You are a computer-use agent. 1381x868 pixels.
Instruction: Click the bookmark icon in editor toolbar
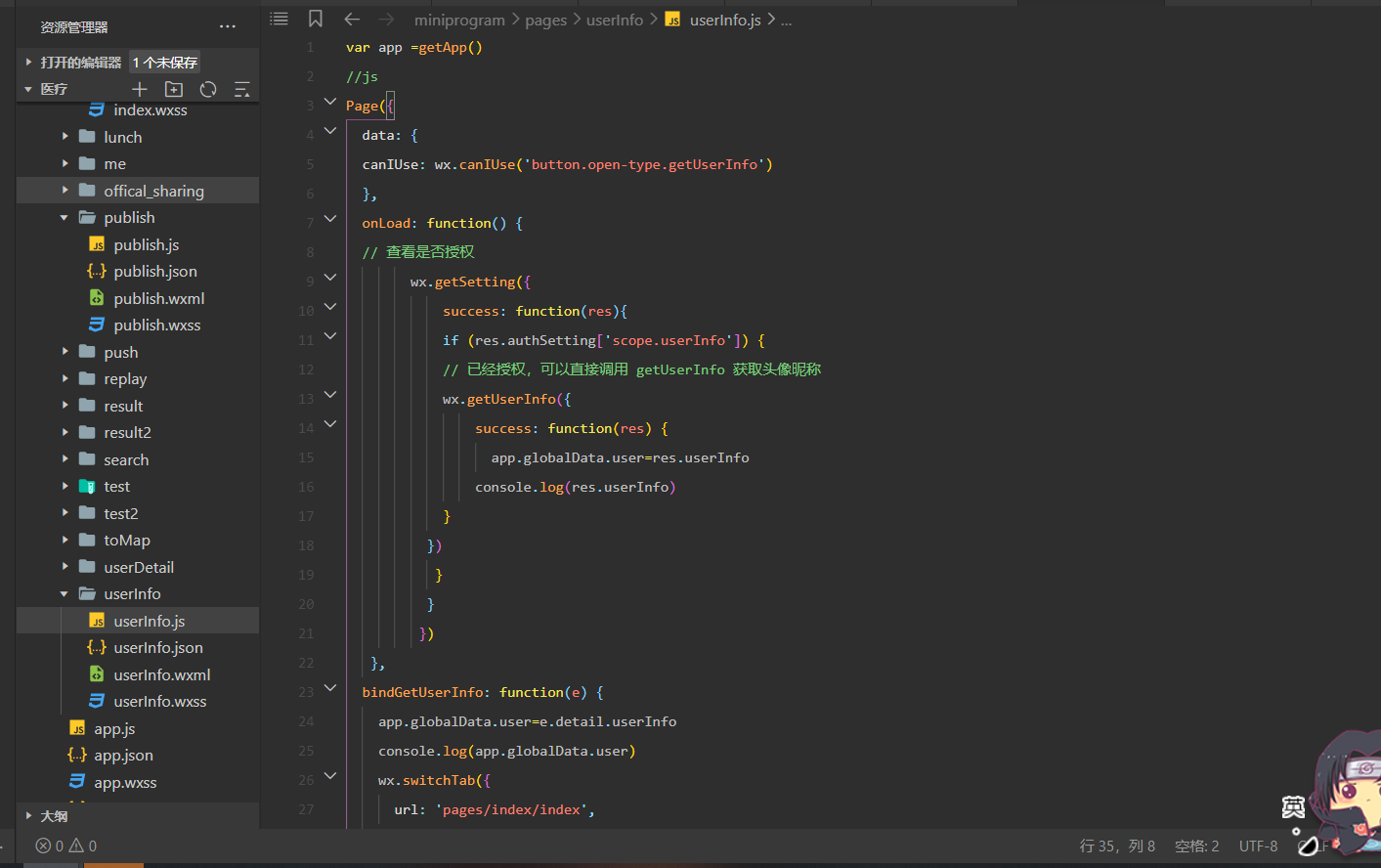(316, 19)
